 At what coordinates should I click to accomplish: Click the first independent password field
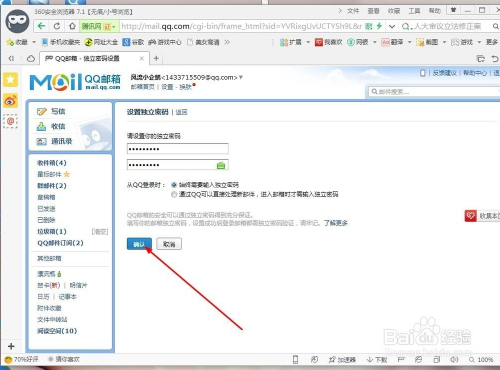point(178,149)
